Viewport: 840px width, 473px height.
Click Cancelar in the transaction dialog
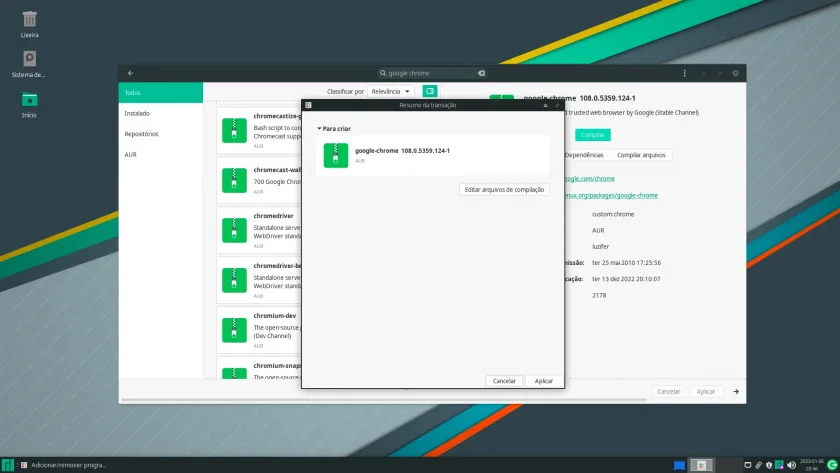(x=504, y=381)
